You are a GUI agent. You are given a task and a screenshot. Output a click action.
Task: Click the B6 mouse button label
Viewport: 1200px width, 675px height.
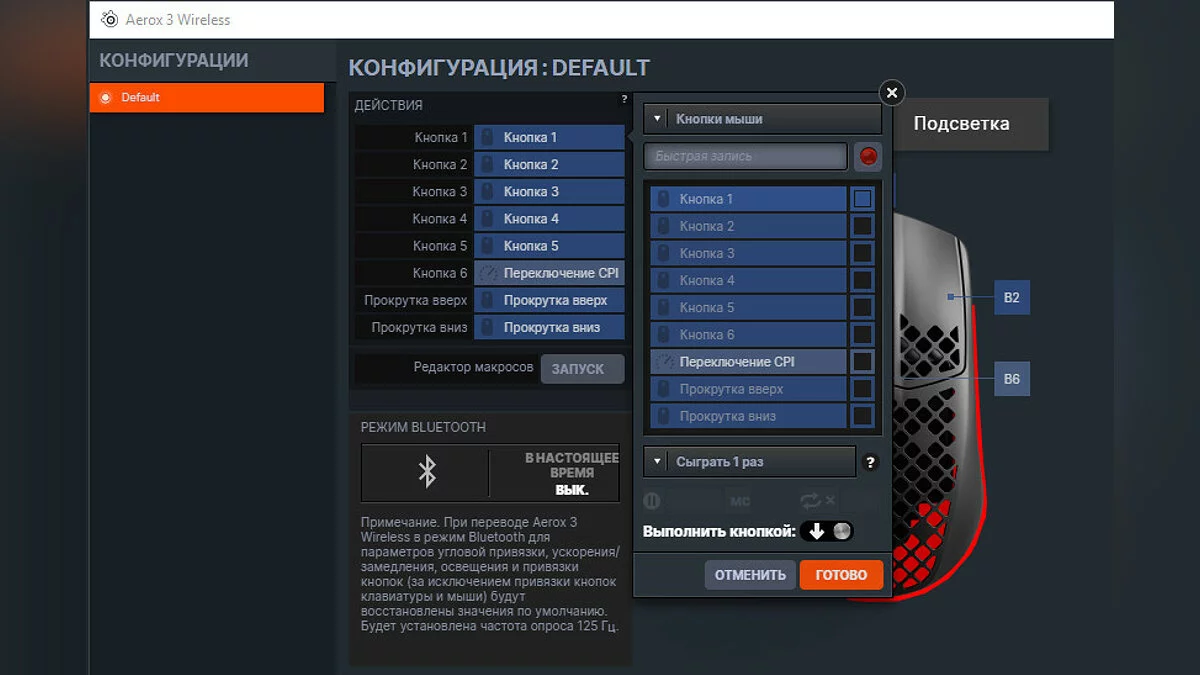[1011, 380]
